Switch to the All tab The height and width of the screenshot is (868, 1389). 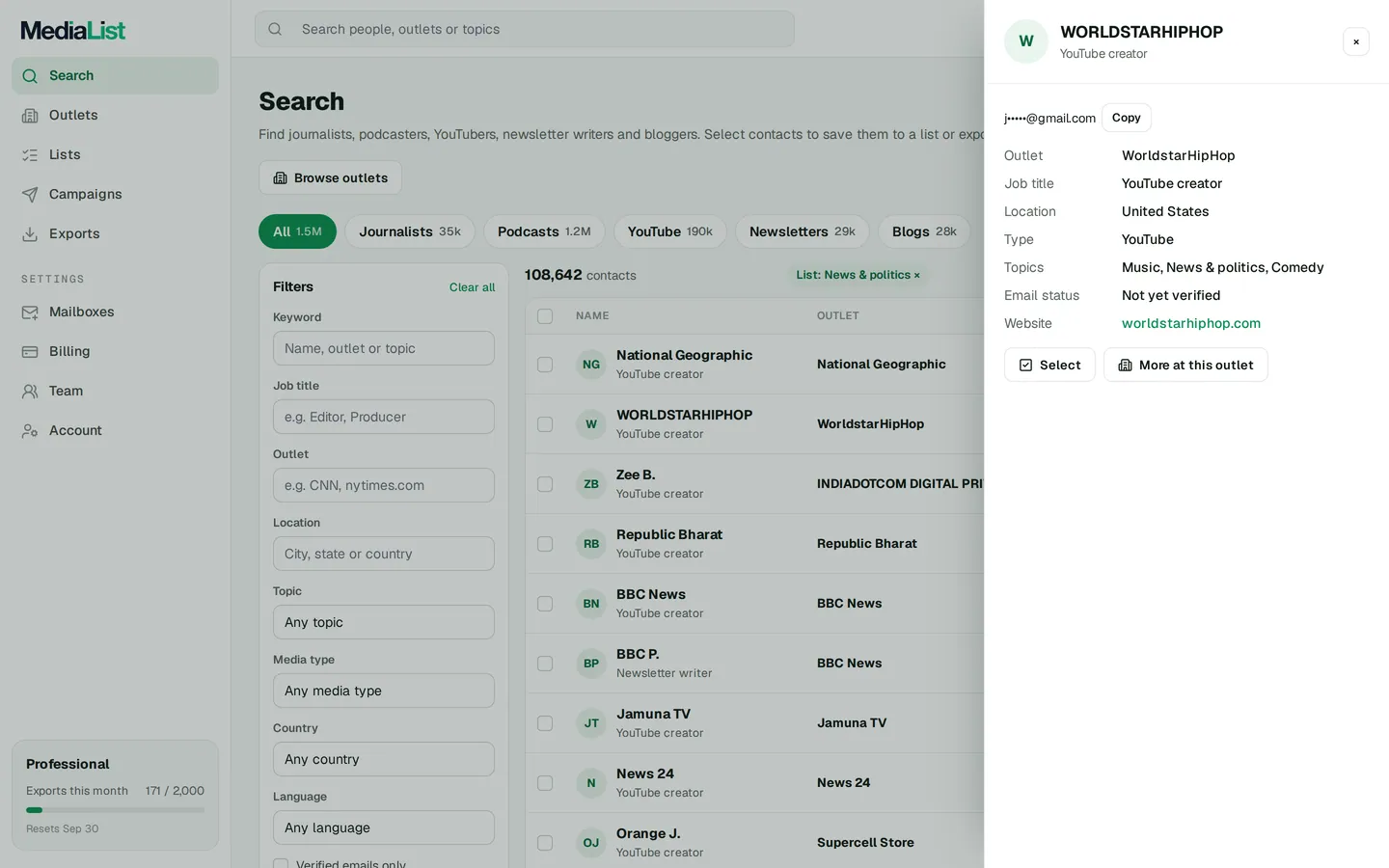click(x=297, y=231)
